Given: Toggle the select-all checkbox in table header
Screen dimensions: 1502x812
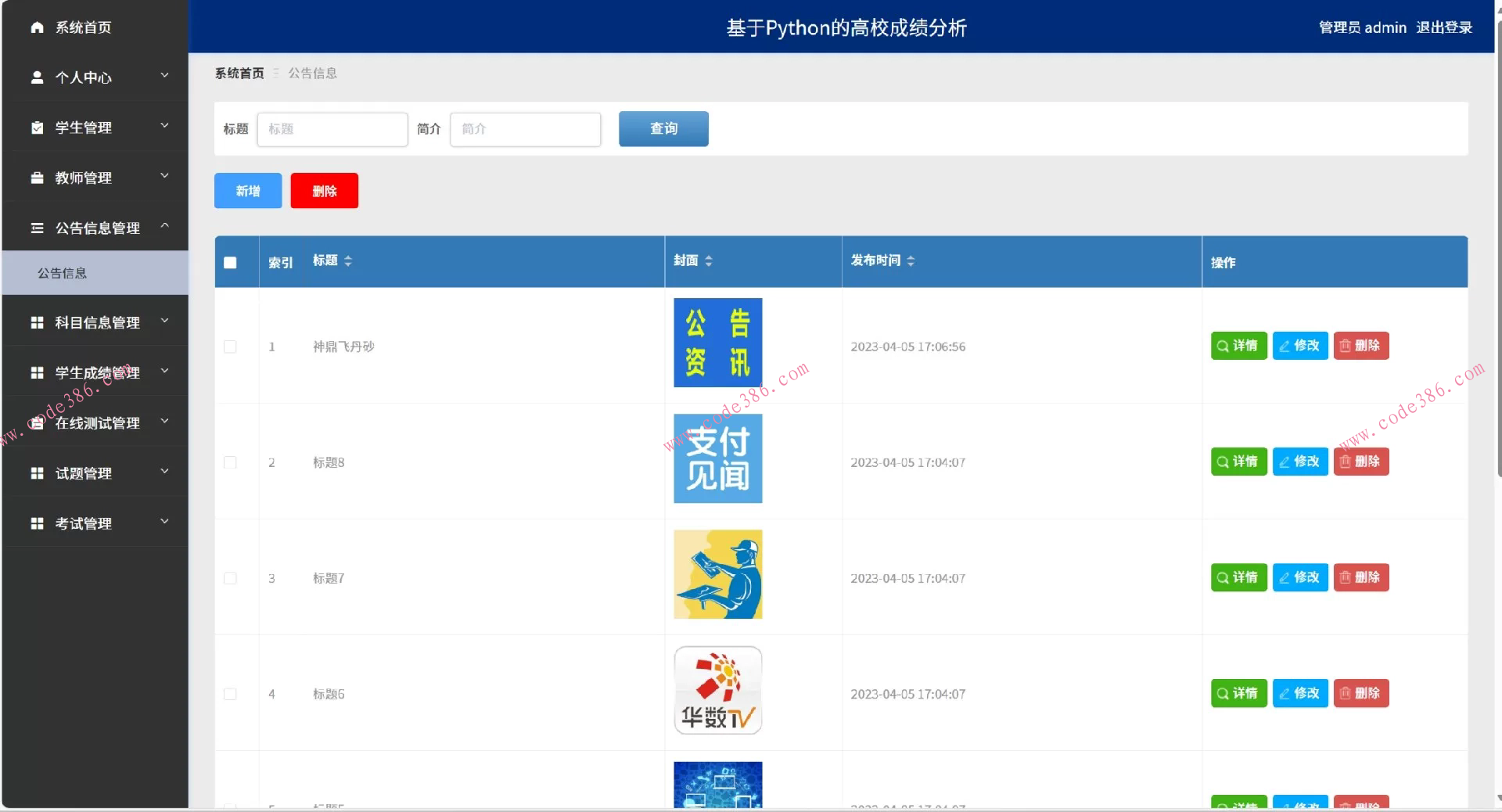Looking at the screenshot, I should [x=230, y=264].
